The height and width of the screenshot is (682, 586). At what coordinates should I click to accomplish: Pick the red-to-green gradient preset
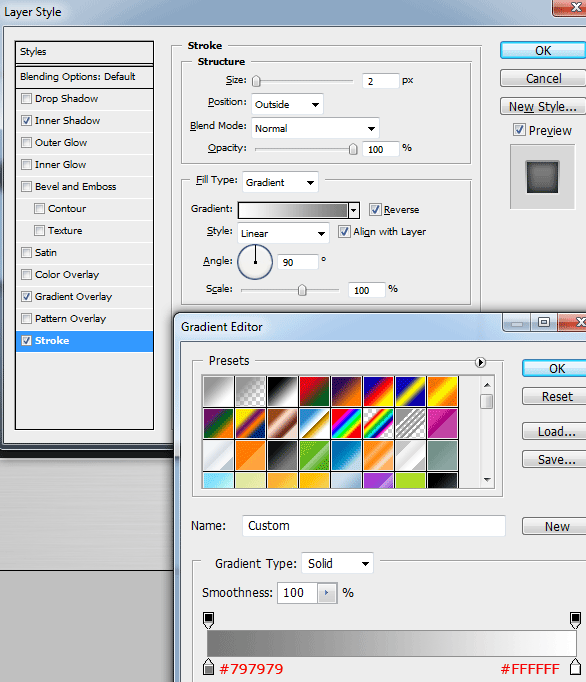coord(314,391)
